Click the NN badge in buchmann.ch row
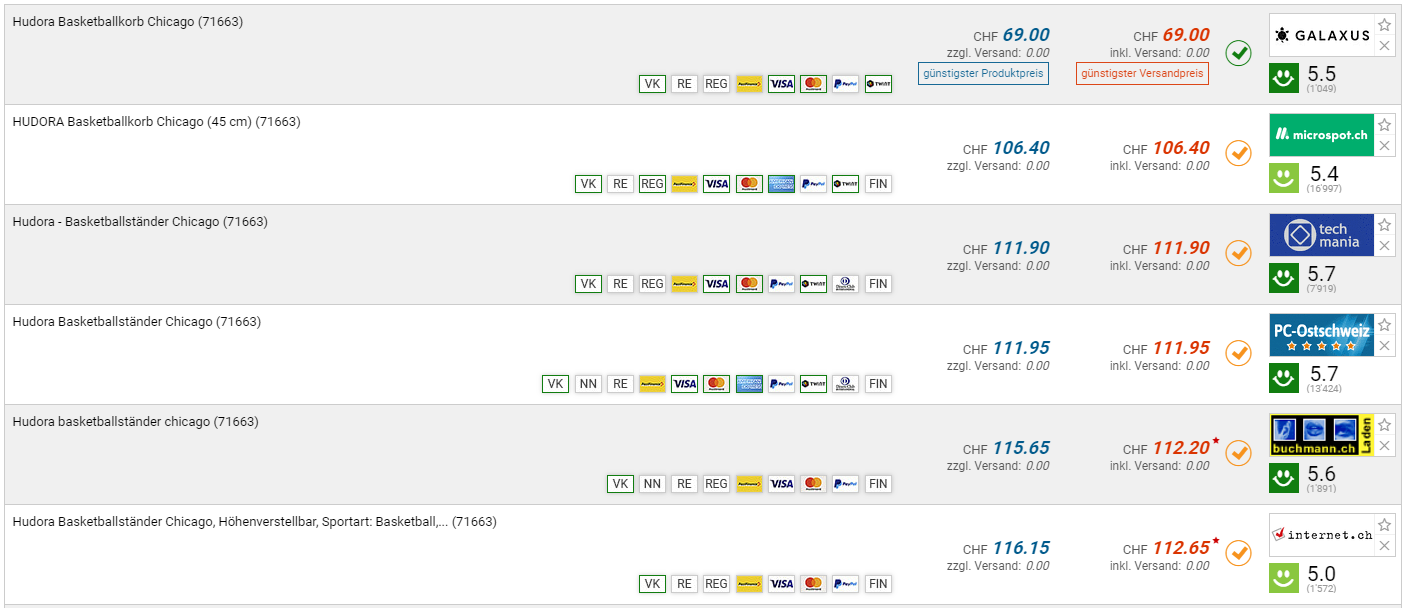1406x608 pixels. point(652,484)
